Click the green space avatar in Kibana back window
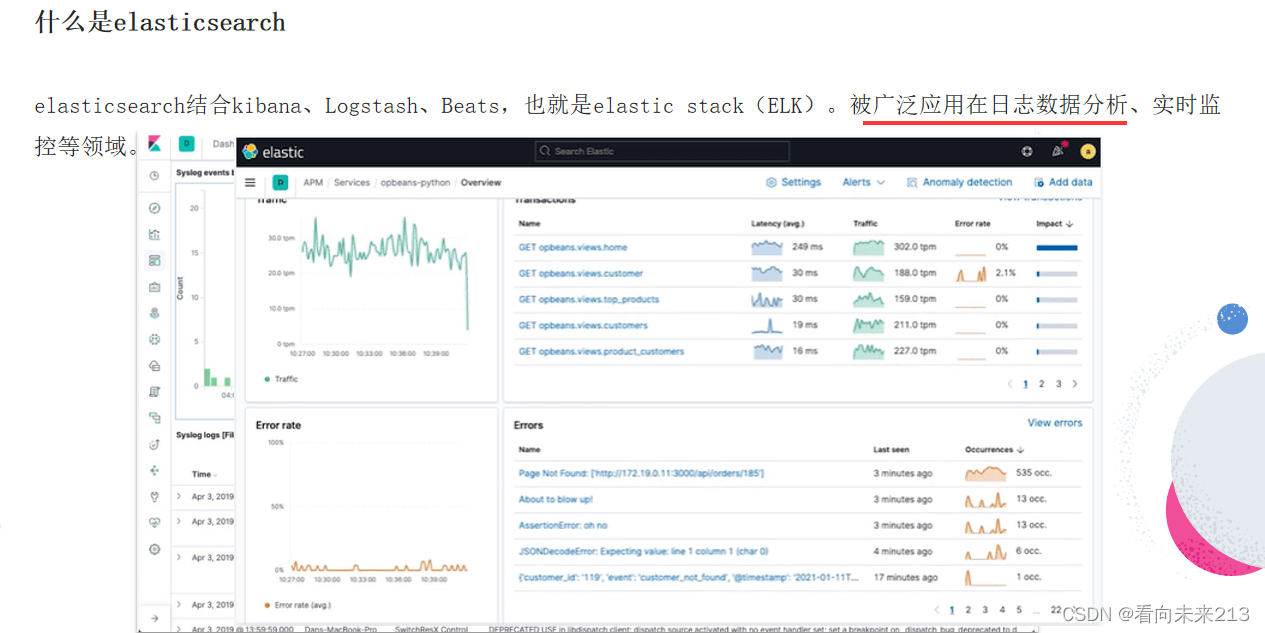The image size is (1265, 633). click(186, 144)
